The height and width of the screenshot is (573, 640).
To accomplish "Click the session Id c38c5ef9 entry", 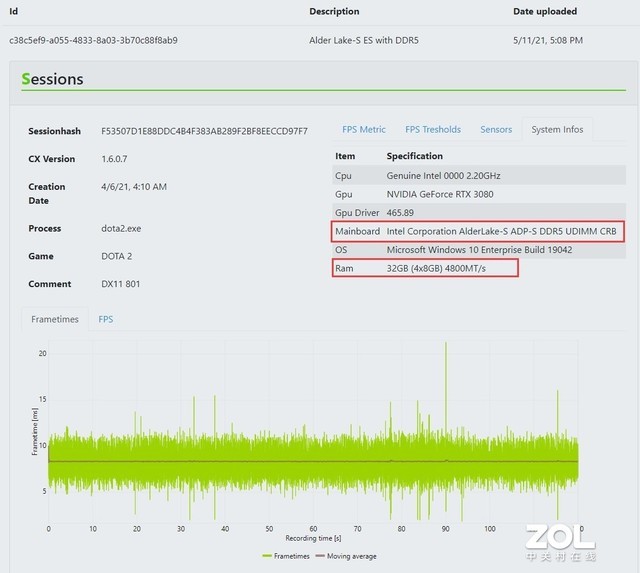I will (x=93, y=40).
